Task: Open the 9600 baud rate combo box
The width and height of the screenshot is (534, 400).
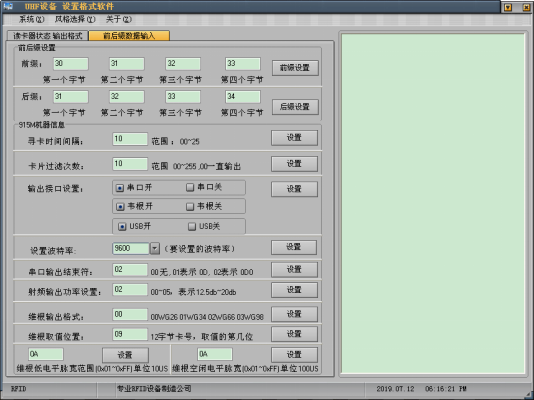Action: pyautogui.click(x=136, y=249)
